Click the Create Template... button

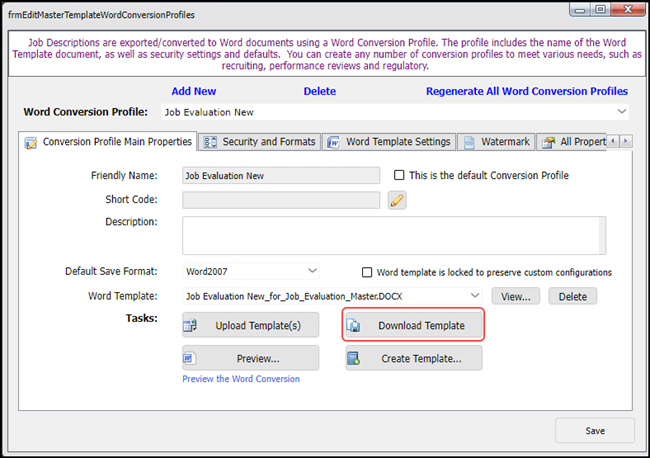(414, 358)
